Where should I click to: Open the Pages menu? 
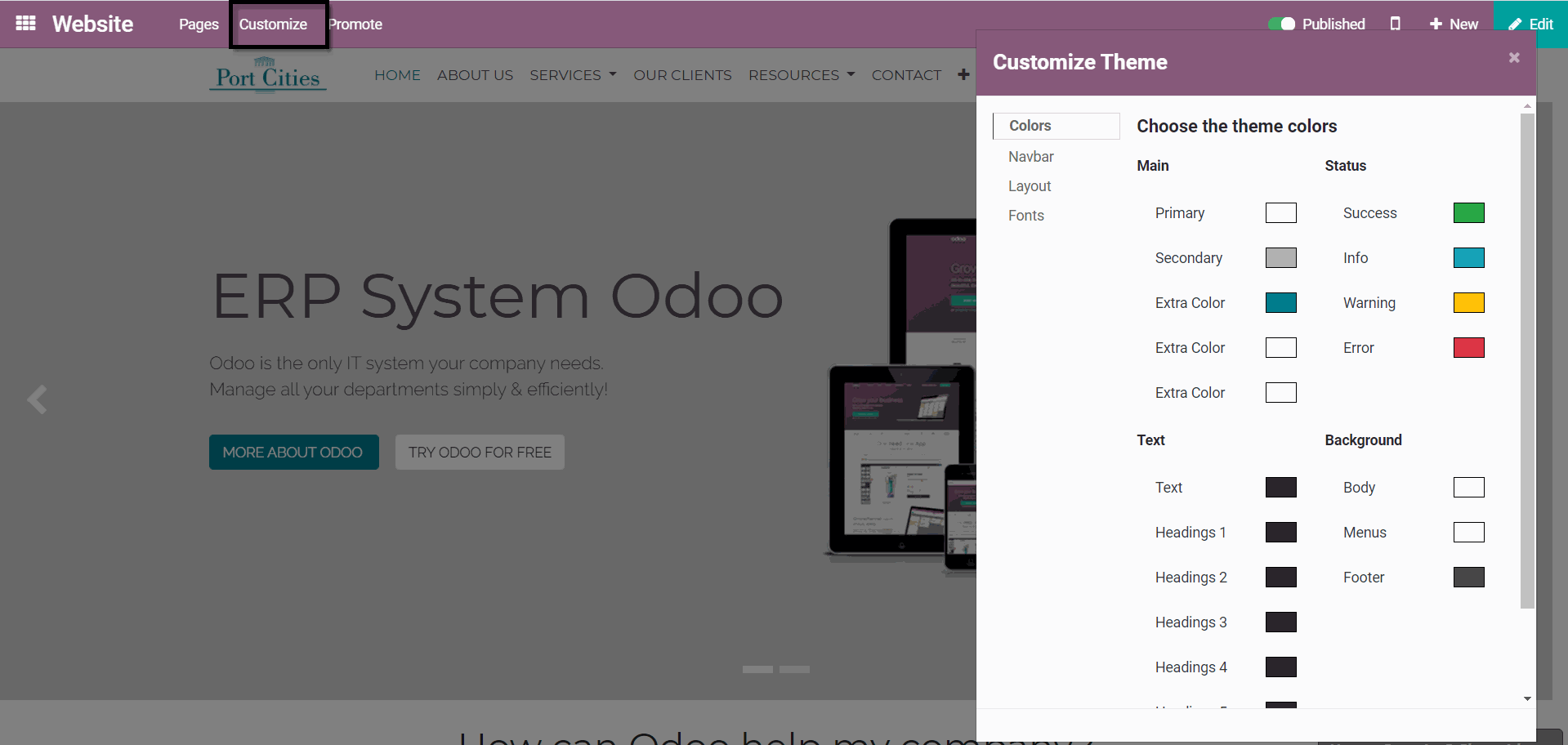(x=199, y=25)
